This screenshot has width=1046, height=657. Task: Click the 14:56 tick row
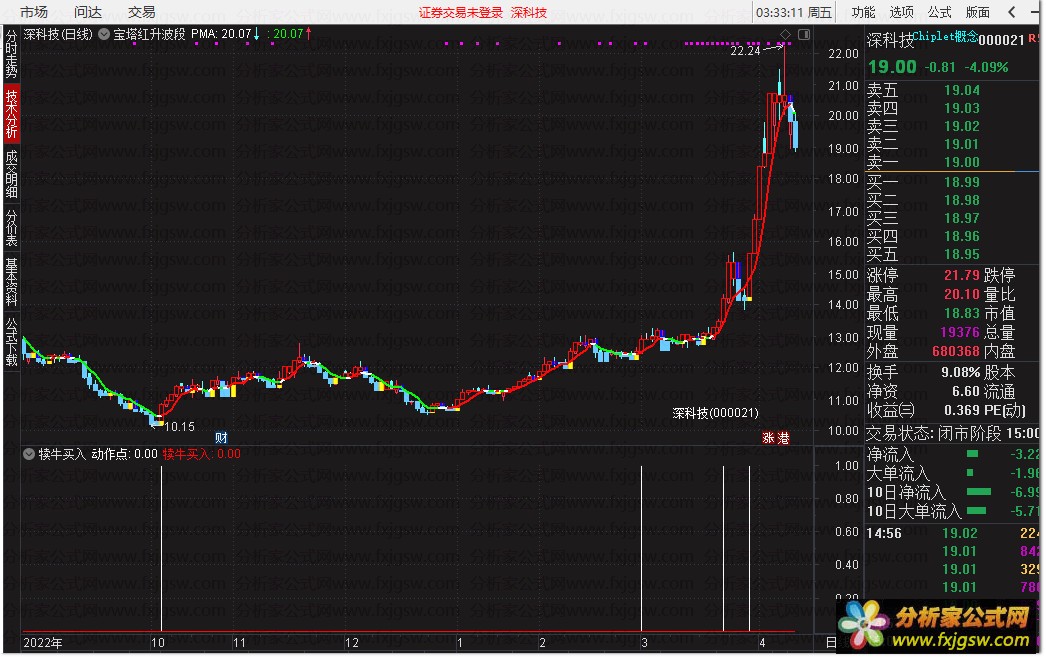point(953,534)
